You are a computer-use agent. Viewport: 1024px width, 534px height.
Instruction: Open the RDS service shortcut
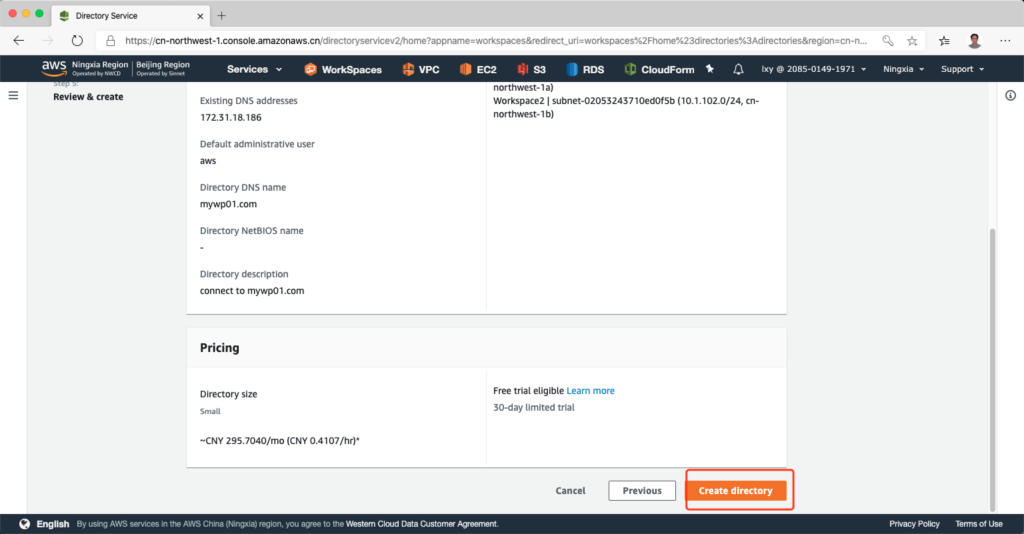[x=585, y=69]
